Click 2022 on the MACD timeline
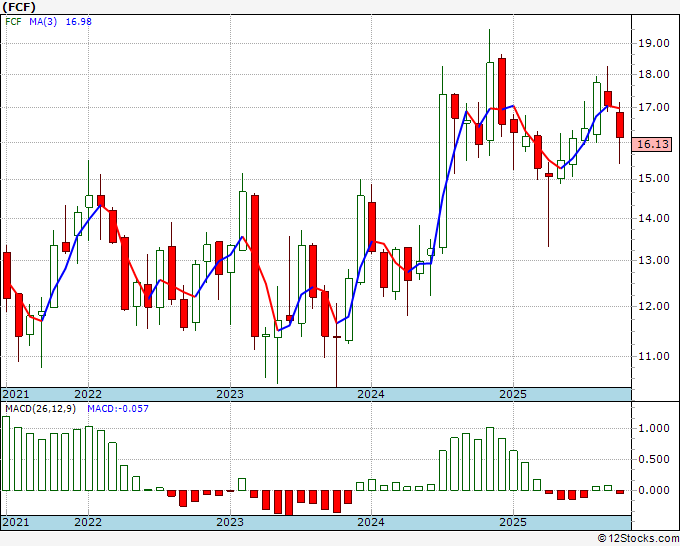Viewport: 680px width, 546px height. (88, 522)
